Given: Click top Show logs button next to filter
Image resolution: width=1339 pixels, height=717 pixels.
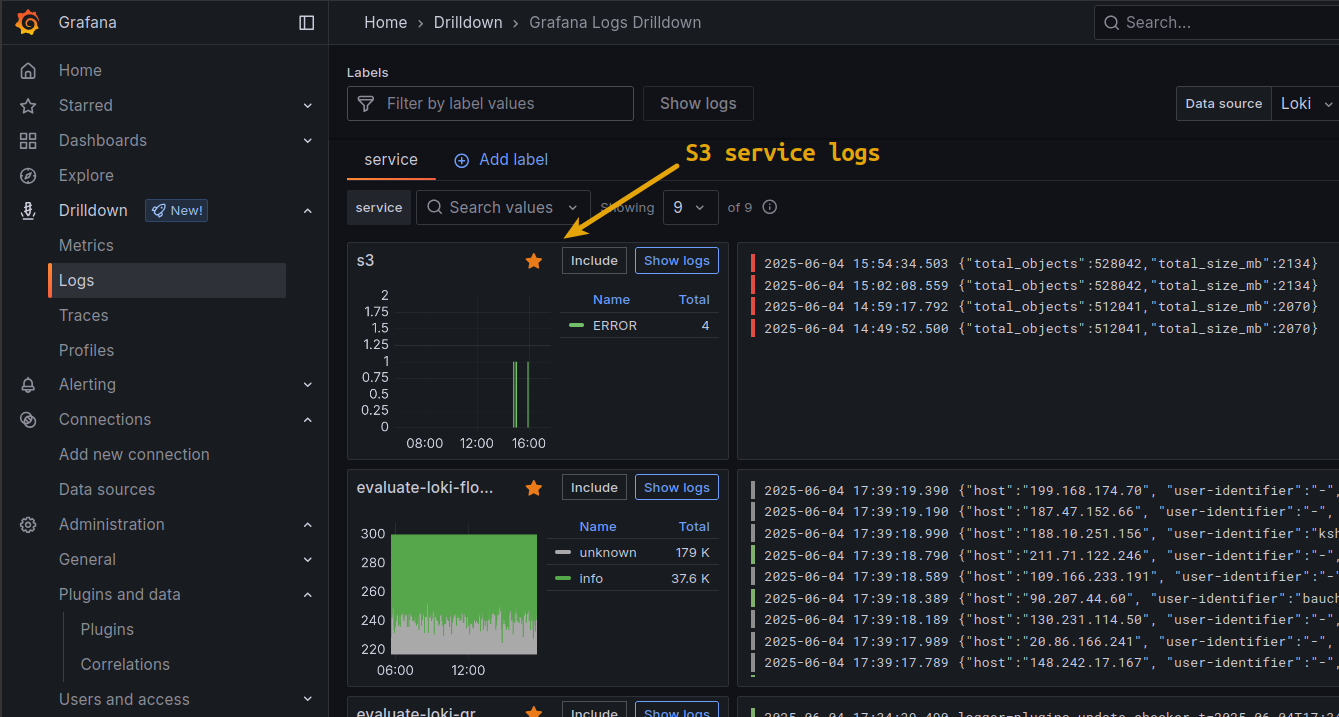Looking at the screenshot, I should click(698, 104).
